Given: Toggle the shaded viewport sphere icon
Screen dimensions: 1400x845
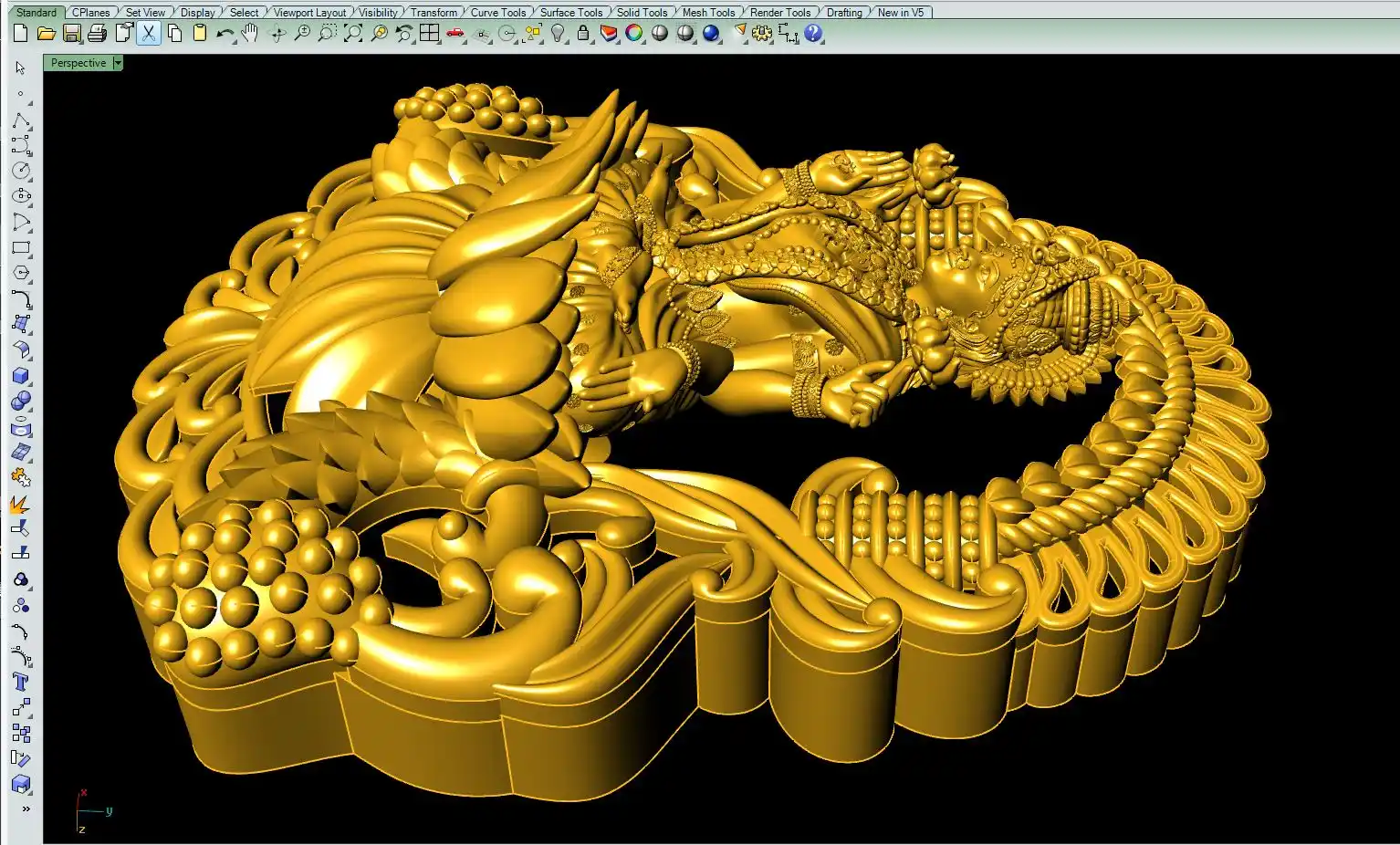Looking at the screenshot, I should click(x=660, y=34).
